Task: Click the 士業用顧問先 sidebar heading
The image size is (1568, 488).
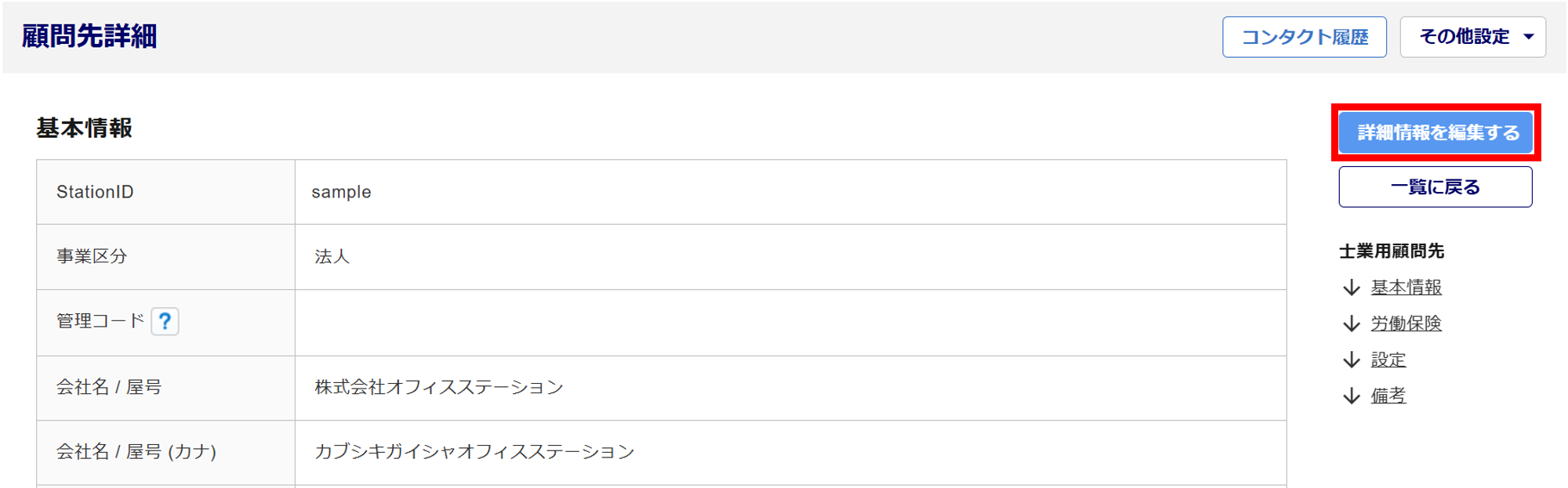Action: 1391,251
